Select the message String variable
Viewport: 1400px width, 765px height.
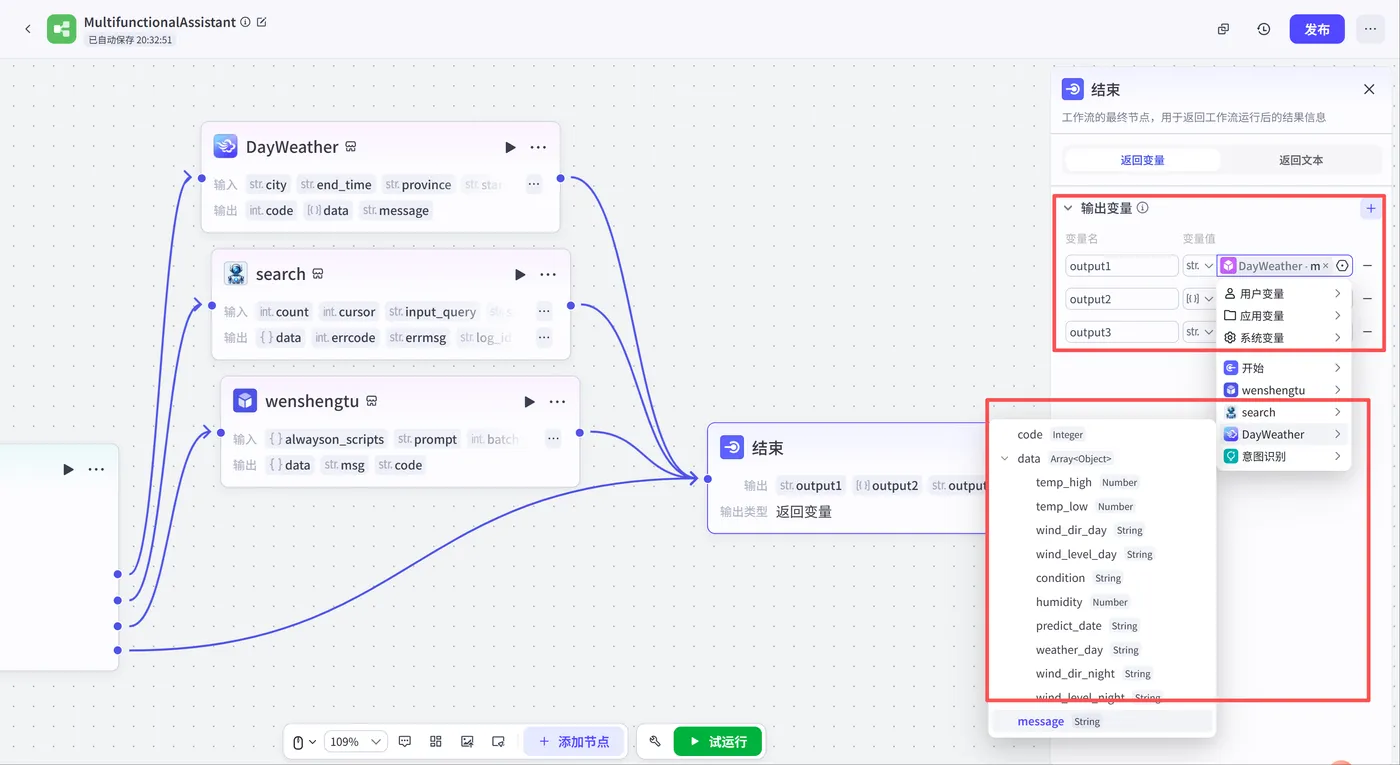click(1102, 722)
